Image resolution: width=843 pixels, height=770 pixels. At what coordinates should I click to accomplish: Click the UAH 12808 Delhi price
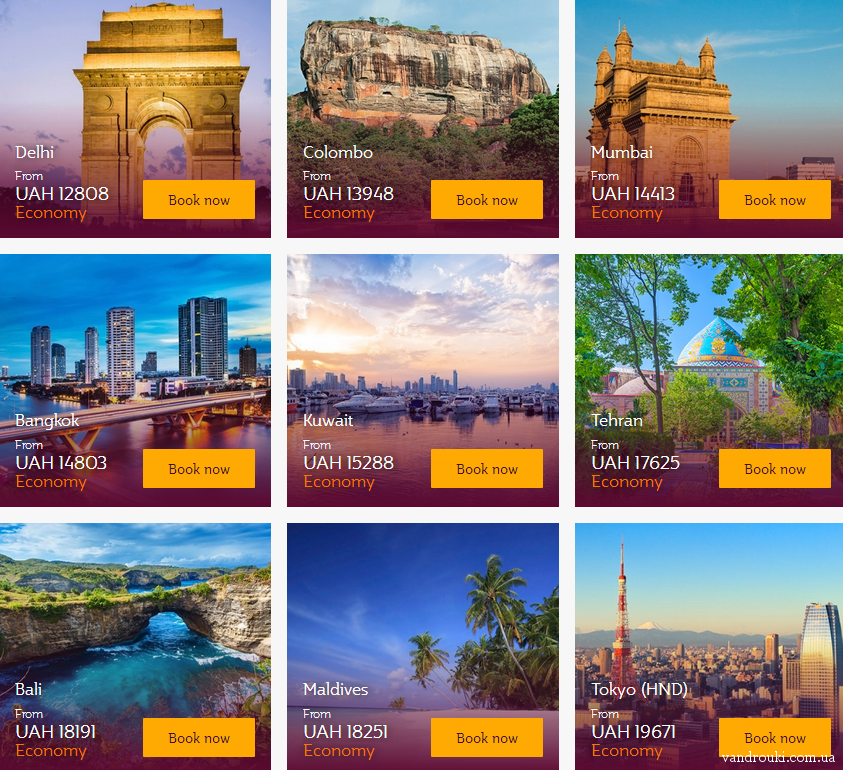click(x=62, y=194)
